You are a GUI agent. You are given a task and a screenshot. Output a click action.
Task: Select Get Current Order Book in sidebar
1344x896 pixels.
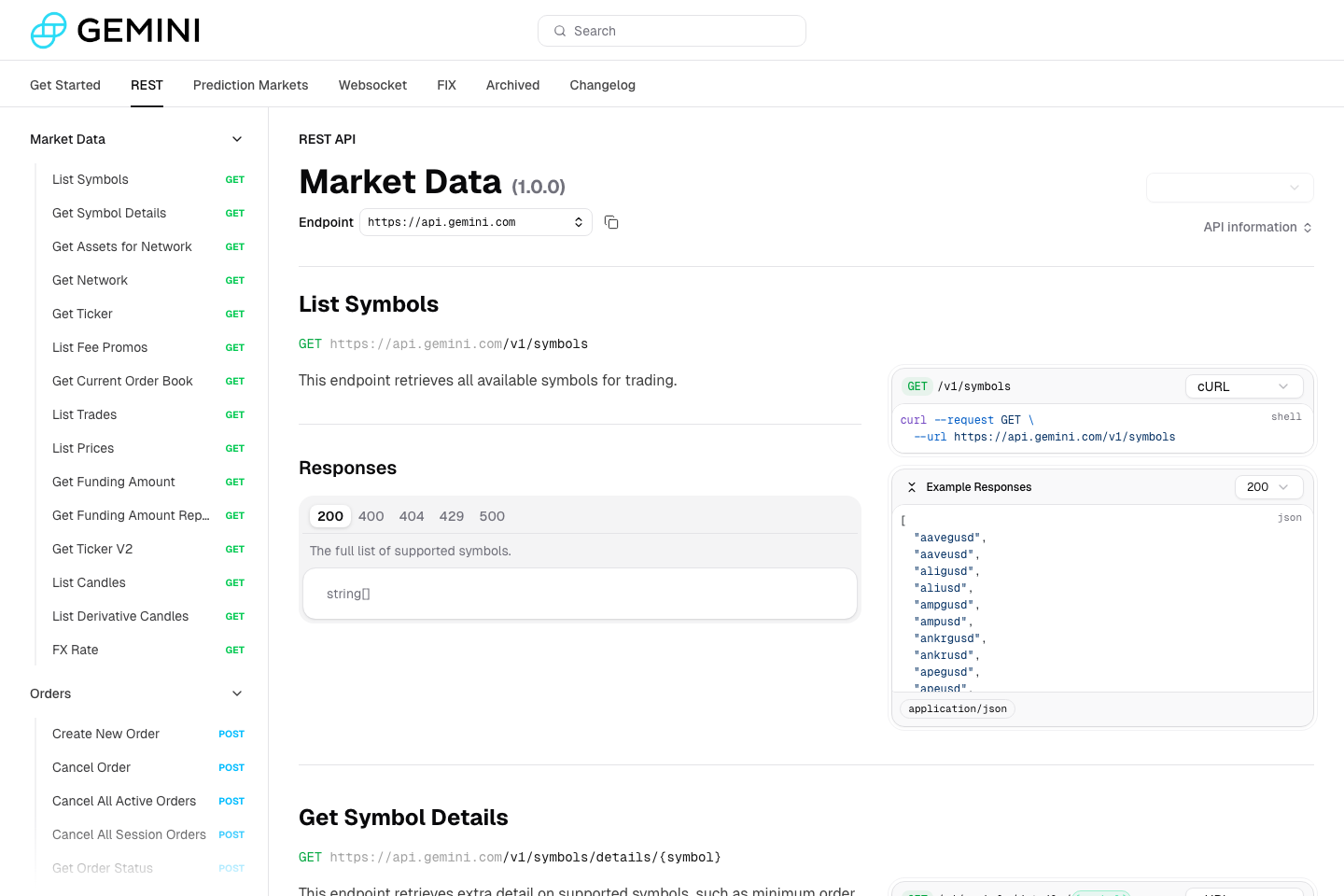pos(122,381)
